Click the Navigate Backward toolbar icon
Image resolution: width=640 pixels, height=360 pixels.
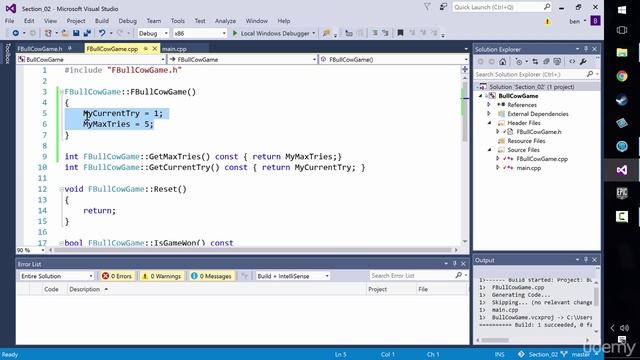[16, 33]
